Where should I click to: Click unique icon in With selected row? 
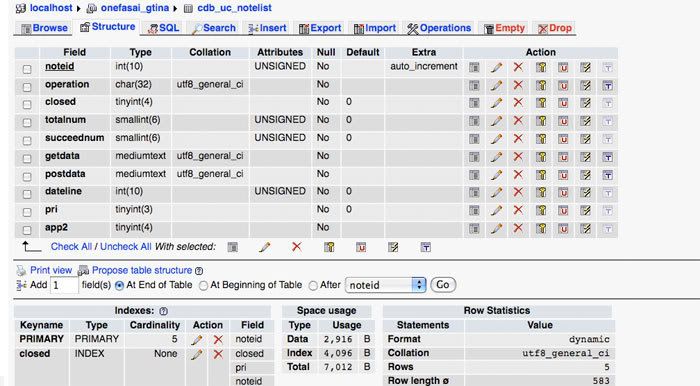click(x=361, y=247)
